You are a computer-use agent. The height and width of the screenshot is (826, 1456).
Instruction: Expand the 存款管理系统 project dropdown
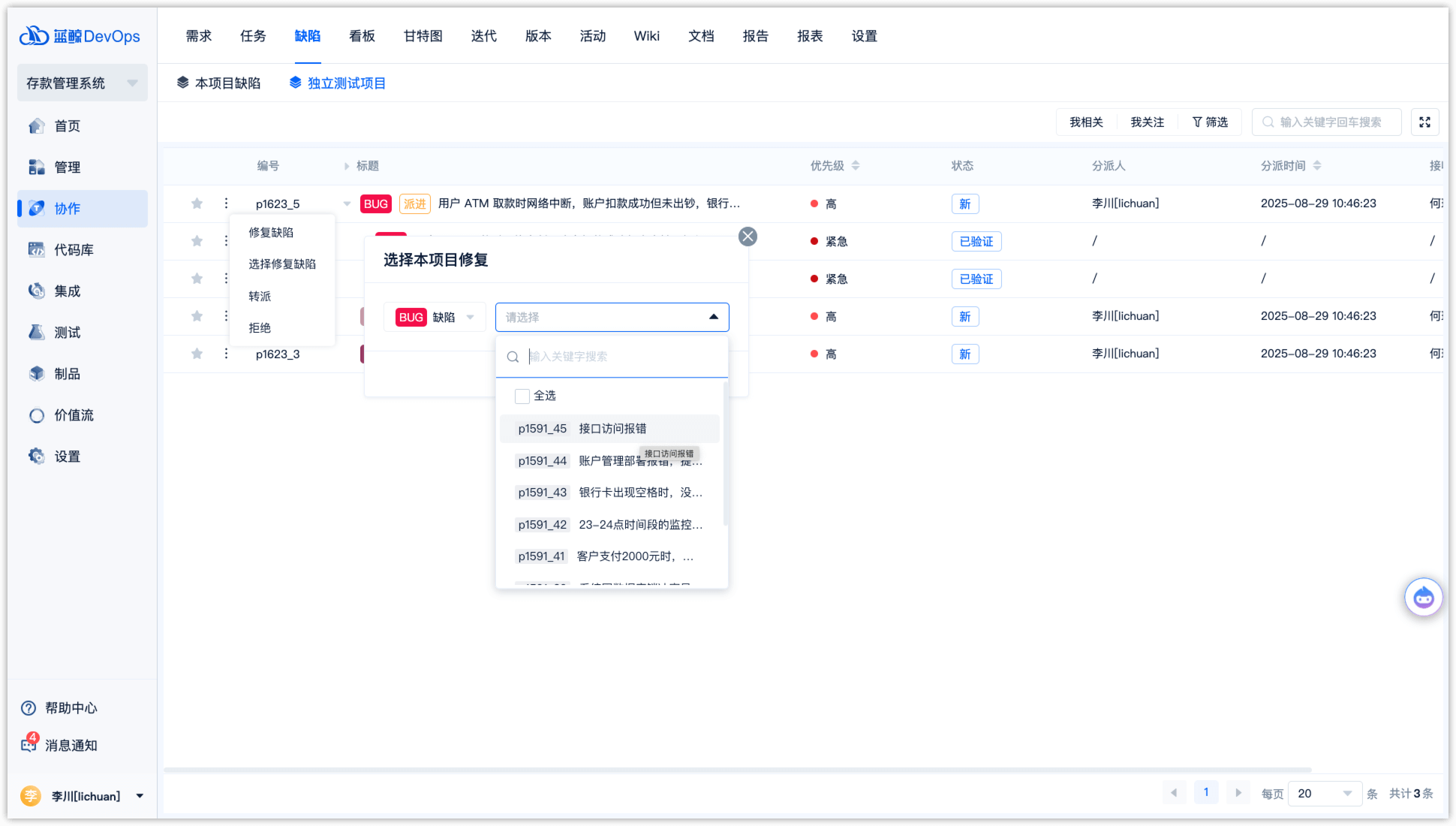pyautogui.click(x=132, y=83)
